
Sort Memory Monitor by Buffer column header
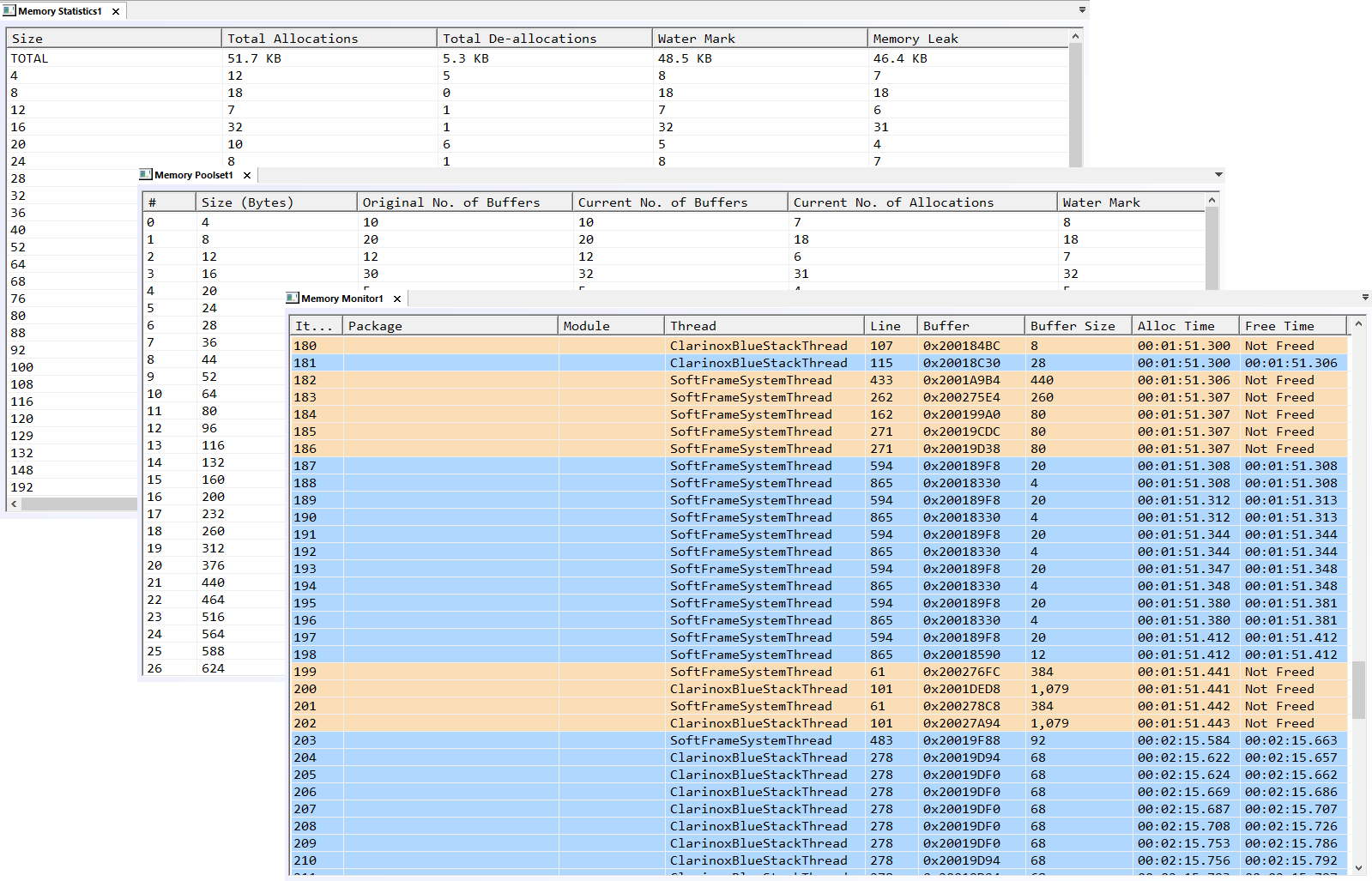(971, 326)
